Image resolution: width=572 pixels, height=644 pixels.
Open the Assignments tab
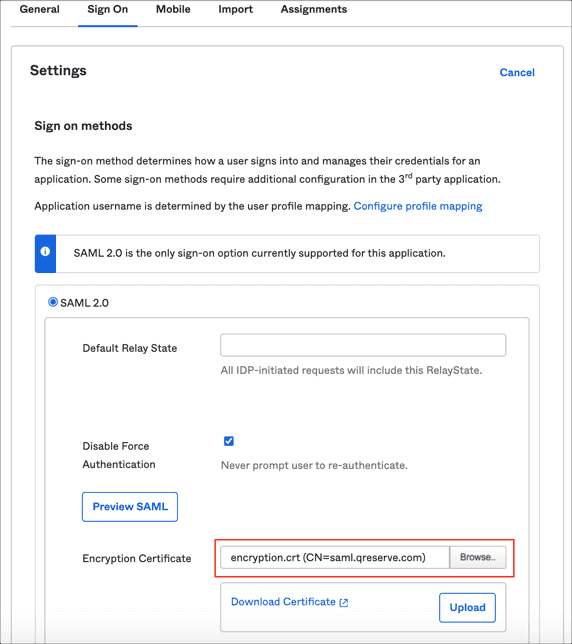pos(314,9)
